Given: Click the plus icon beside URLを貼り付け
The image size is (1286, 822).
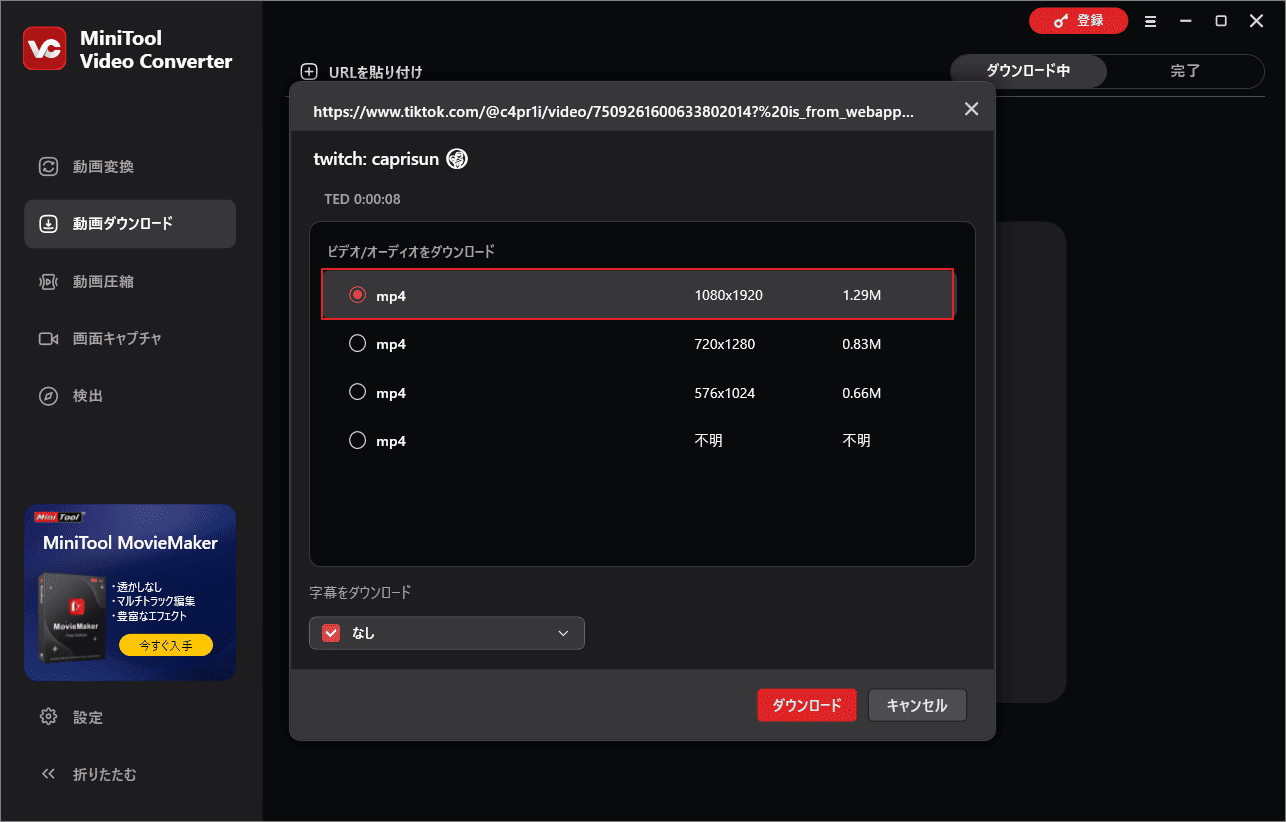Looking at the screenshot, I should point(309,71).
